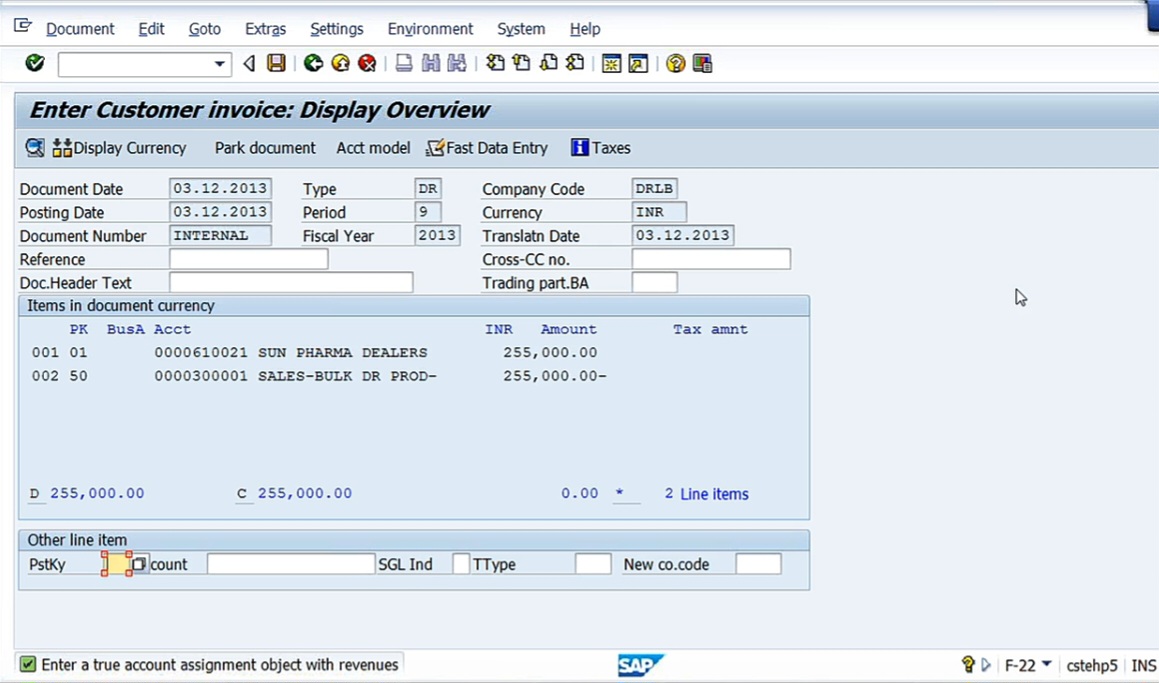This screenshot has height=683, width=1159.
Task: Open the Environment menu
Action: pos(430,29)
